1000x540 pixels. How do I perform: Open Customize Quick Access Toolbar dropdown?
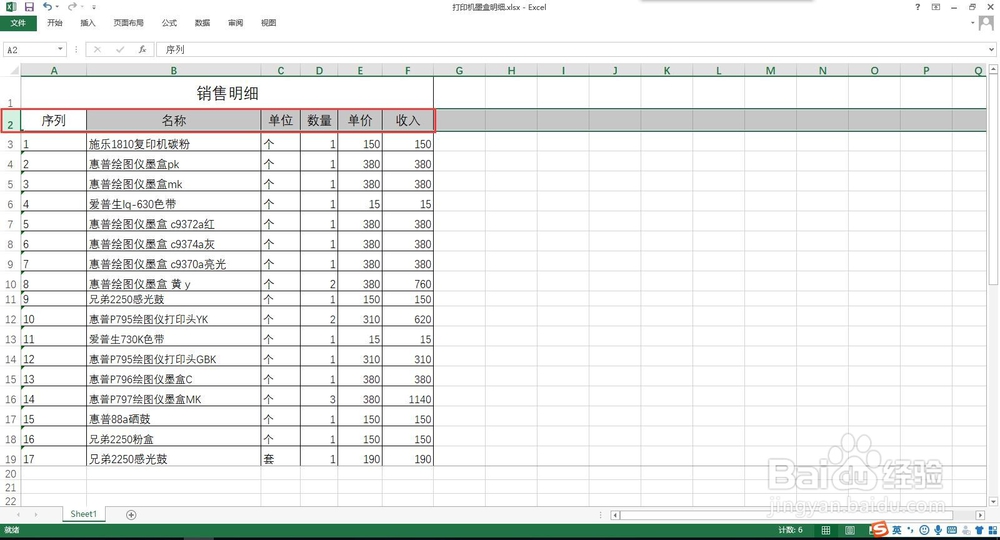click(94, 7)
